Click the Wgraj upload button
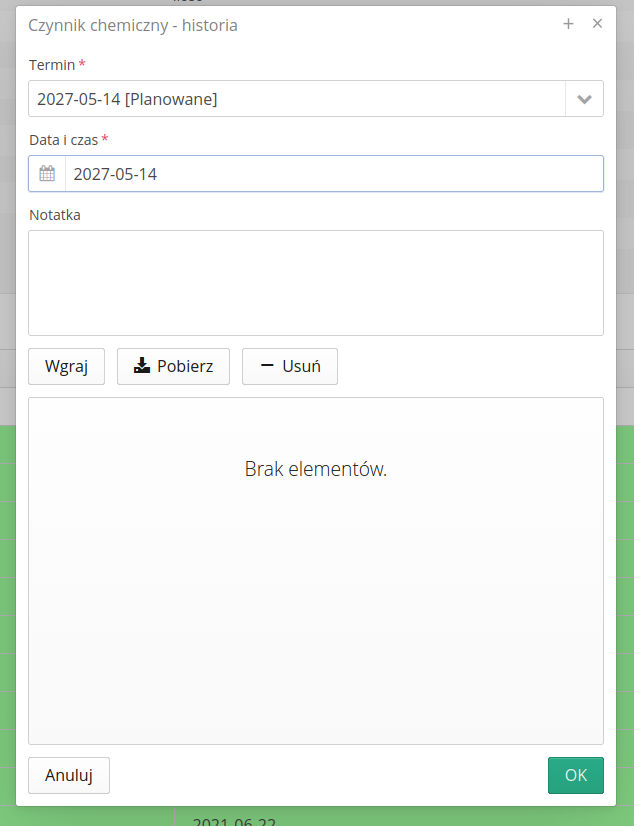 [66, 366]
